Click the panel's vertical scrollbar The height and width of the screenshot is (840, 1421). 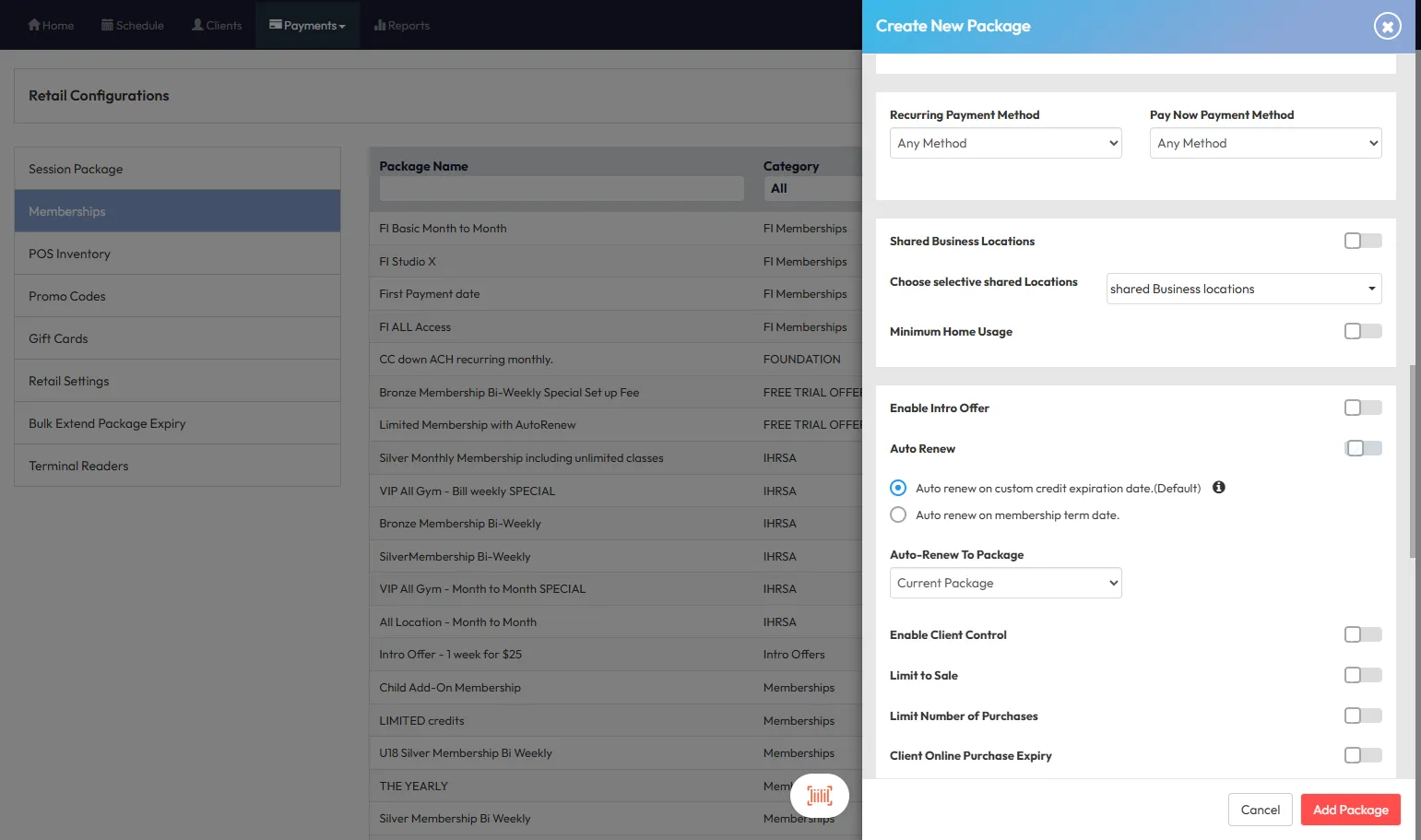1413,461
